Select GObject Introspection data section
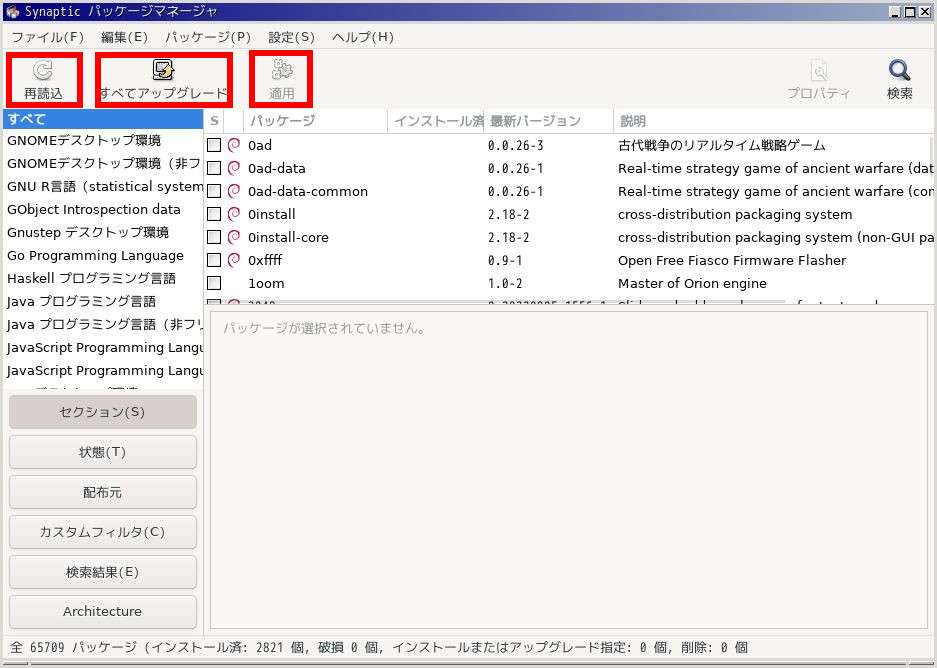 tap(103, 209)
